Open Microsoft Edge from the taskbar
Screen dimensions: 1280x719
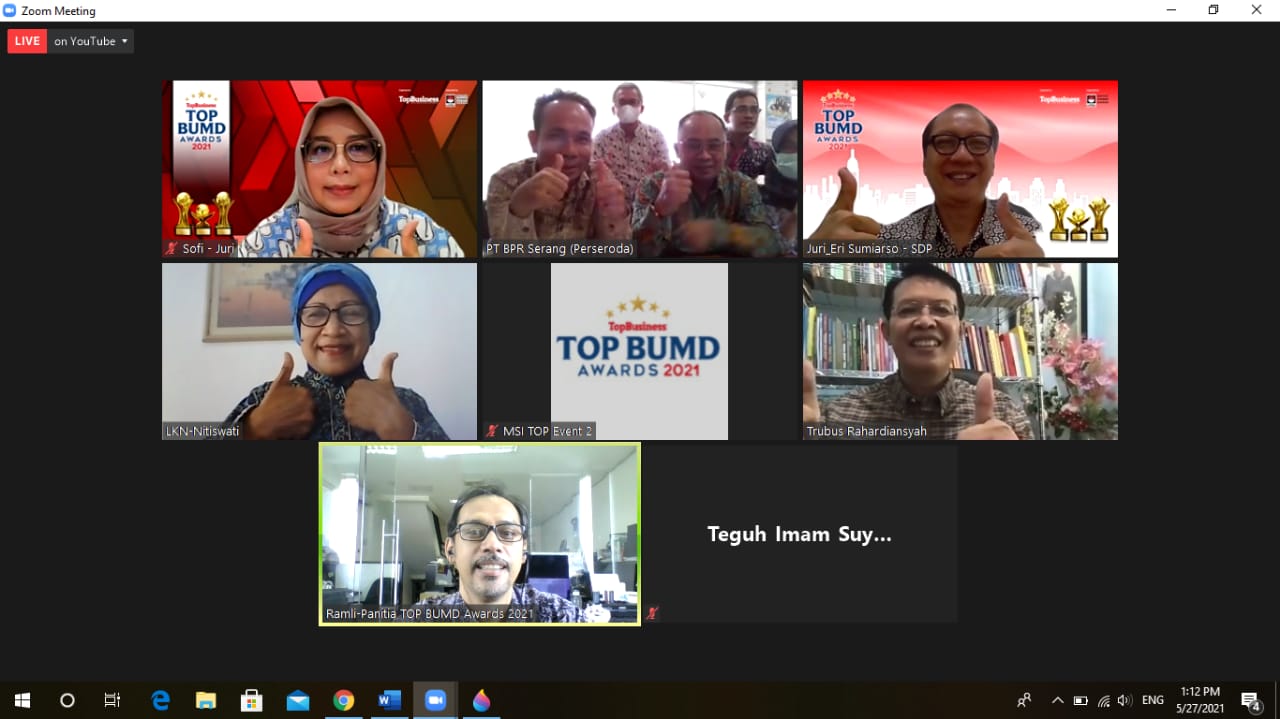pos(160,700)
